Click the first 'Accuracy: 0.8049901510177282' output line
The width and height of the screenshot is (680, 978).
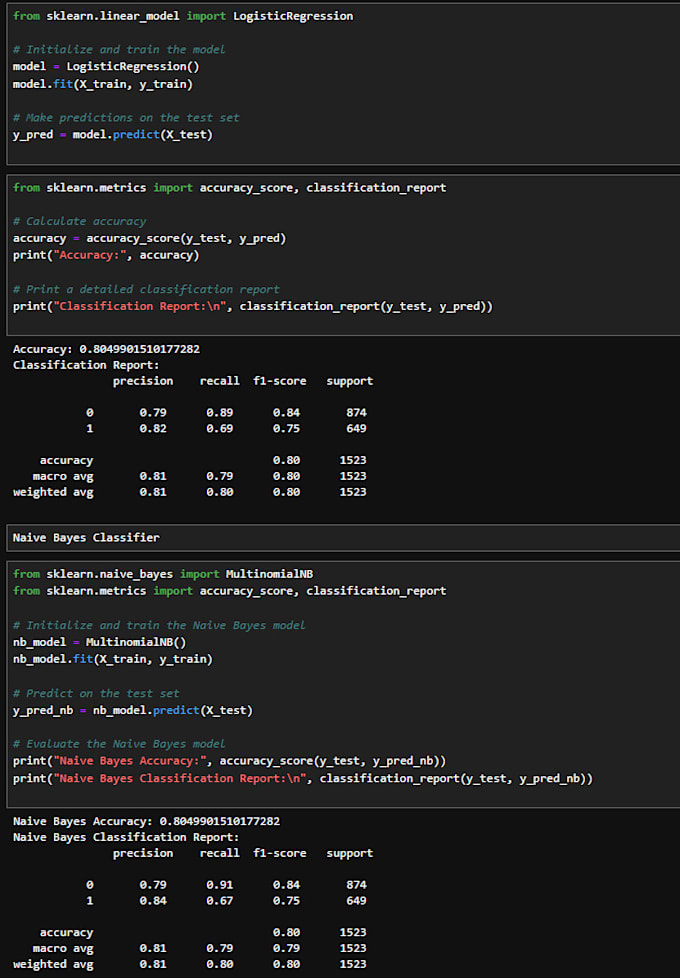pos(106,349)
